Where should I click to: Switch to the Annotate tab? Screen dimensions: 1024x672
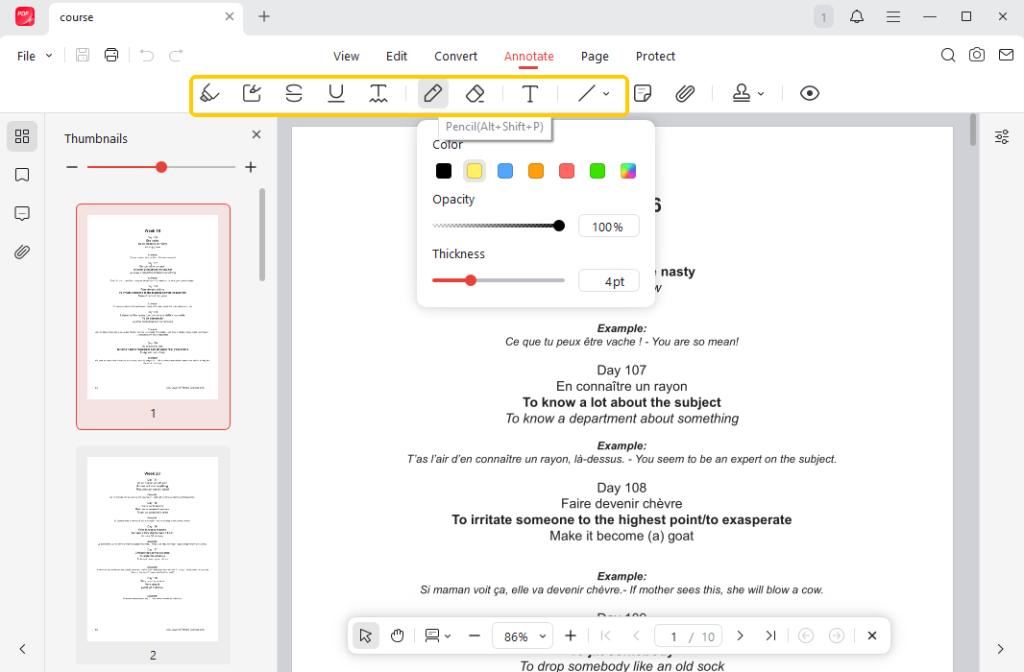529,56
